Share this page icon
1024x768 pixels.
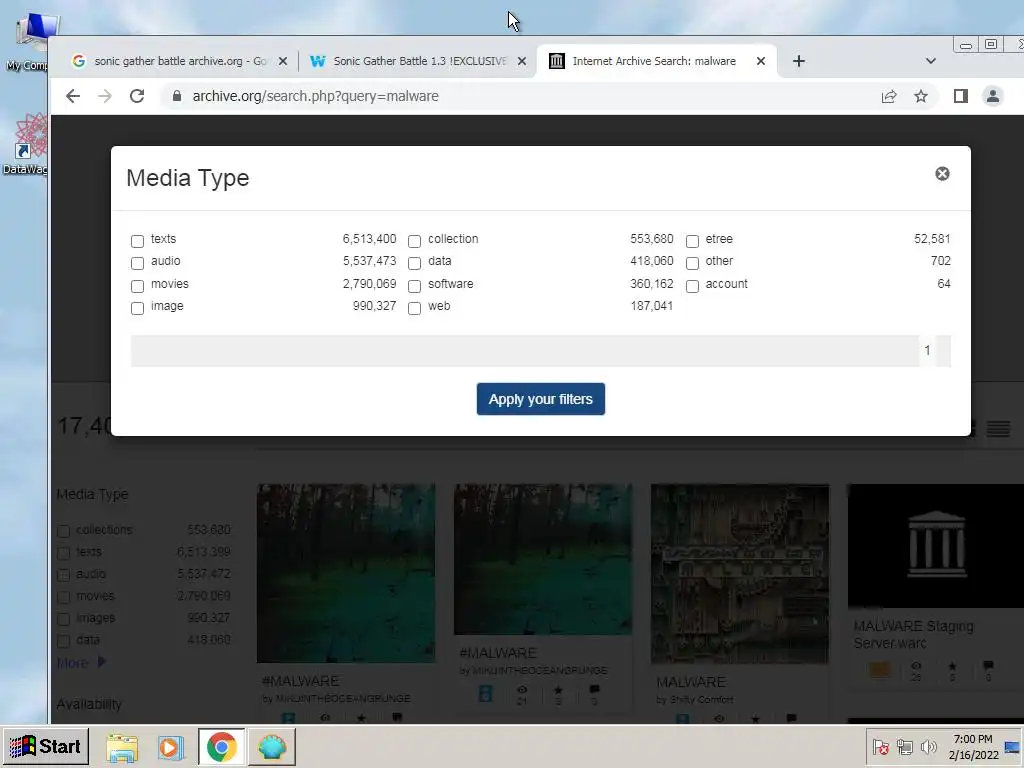click(889, 97)
